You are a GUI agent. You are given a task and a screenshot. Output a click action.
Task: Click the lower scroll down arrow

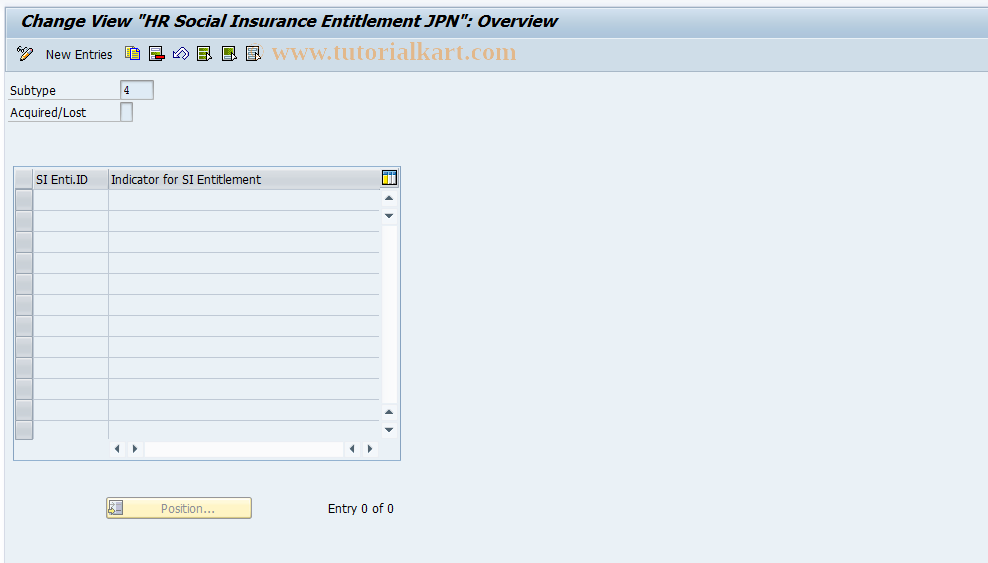[389, 430]
